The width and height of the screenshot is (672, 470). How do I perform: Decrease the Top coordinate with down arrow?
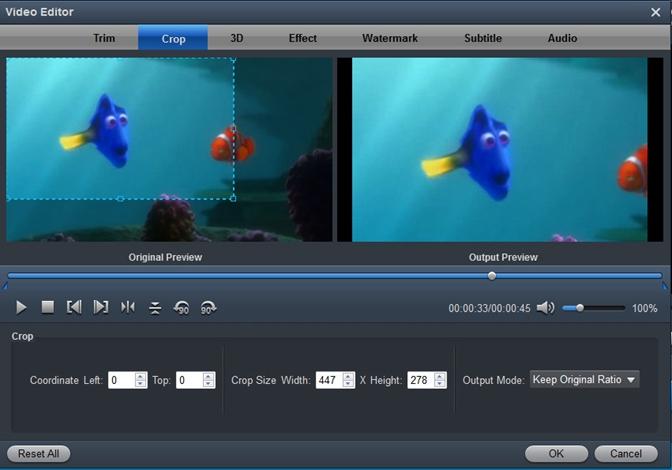pos(208,384)
